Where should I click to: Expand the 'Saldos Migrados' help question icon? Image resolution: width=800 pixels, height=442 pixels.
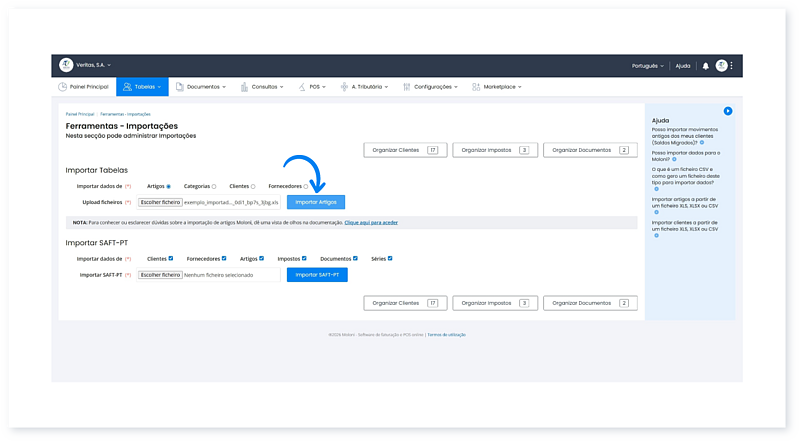coord(701,143)
